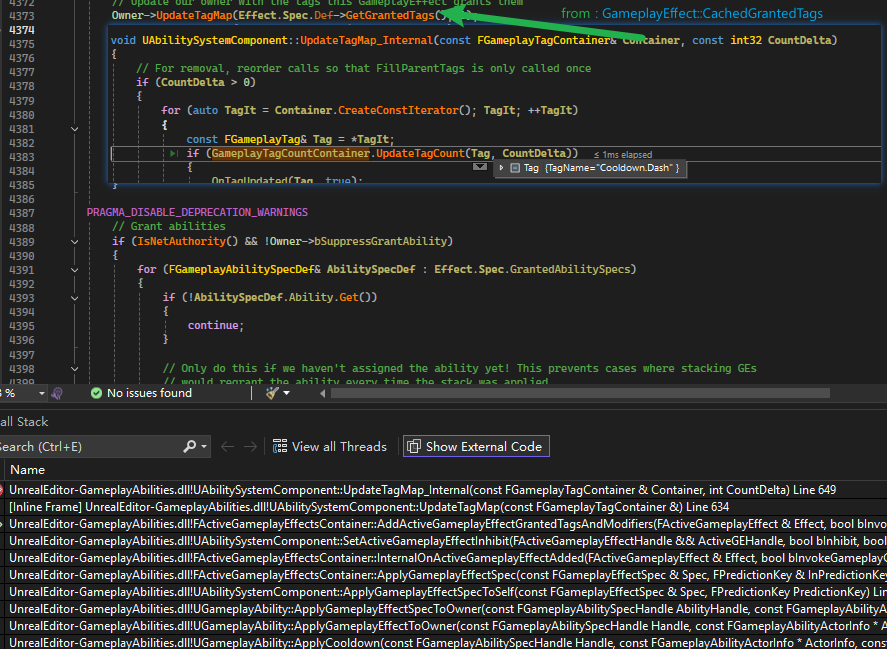Collapse the if block at line 4393

click(75, 298)
